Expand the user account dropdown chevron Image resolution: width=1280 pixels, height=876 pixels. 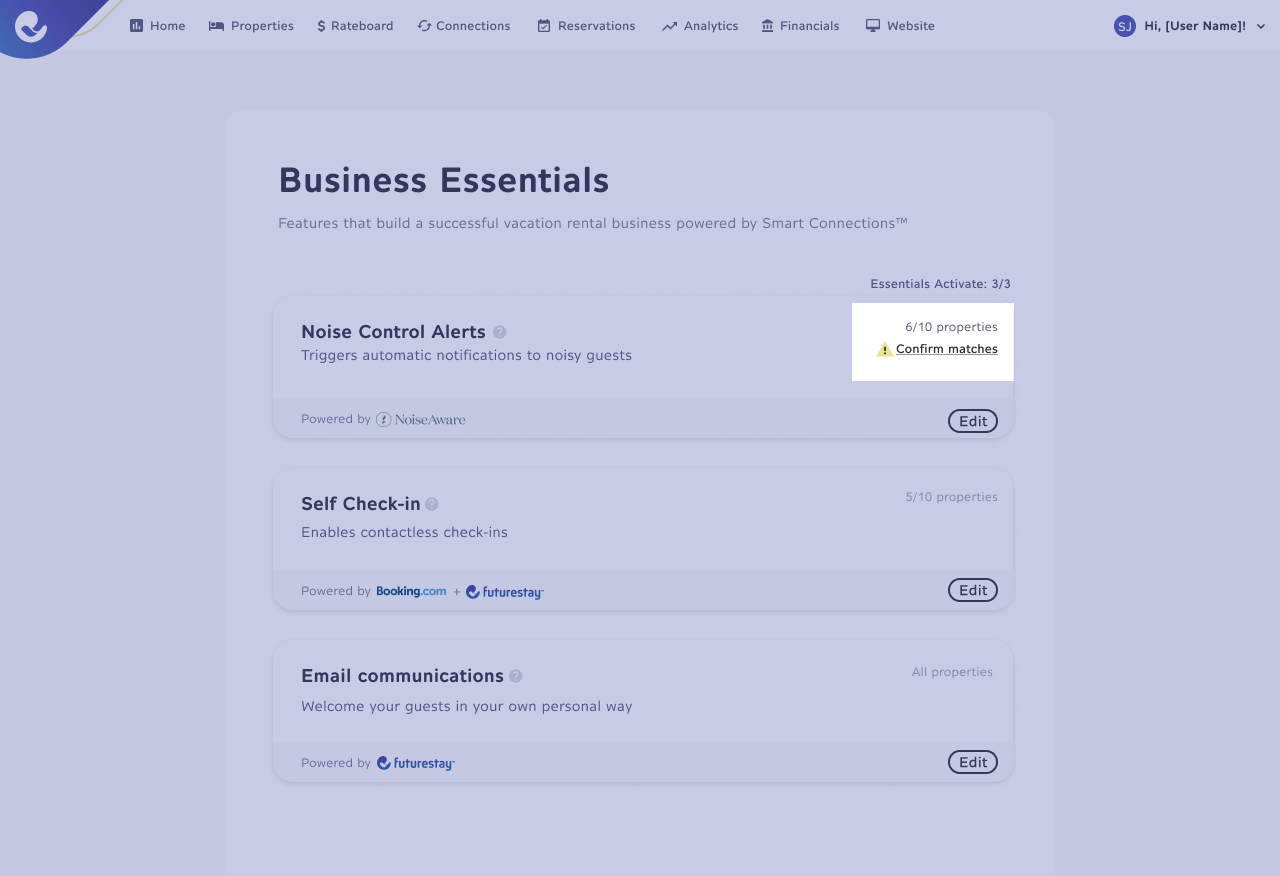(x=1261, y=26)
